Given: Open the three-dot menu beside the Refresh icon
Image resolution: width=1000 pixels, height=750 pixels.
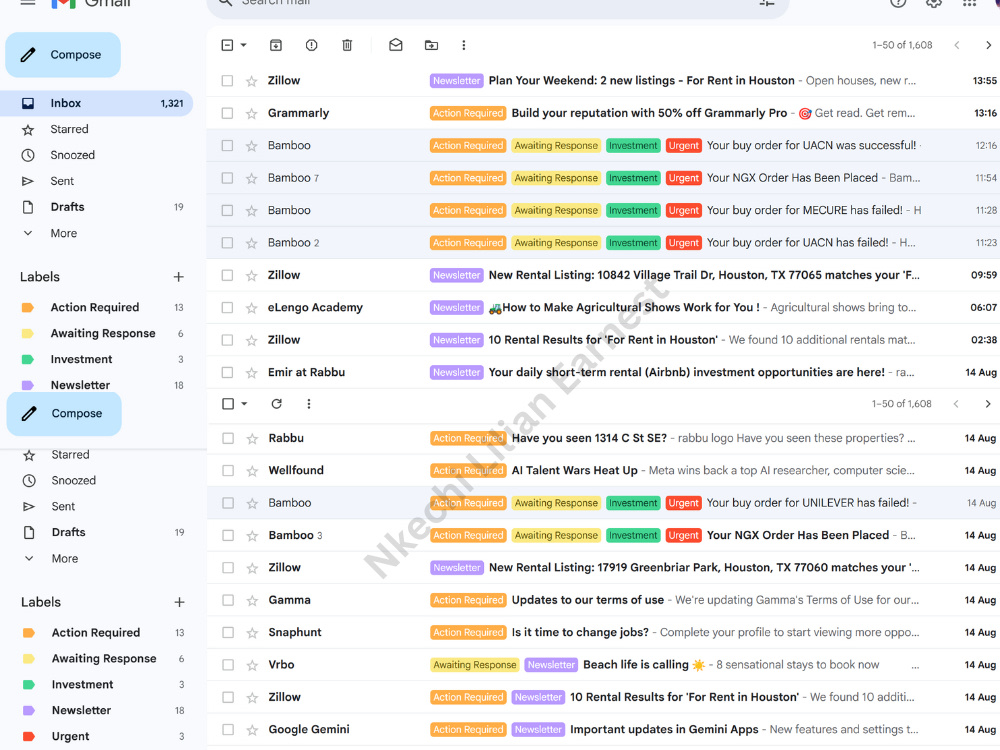Looking at the screenshot, I should click(309, 404).
